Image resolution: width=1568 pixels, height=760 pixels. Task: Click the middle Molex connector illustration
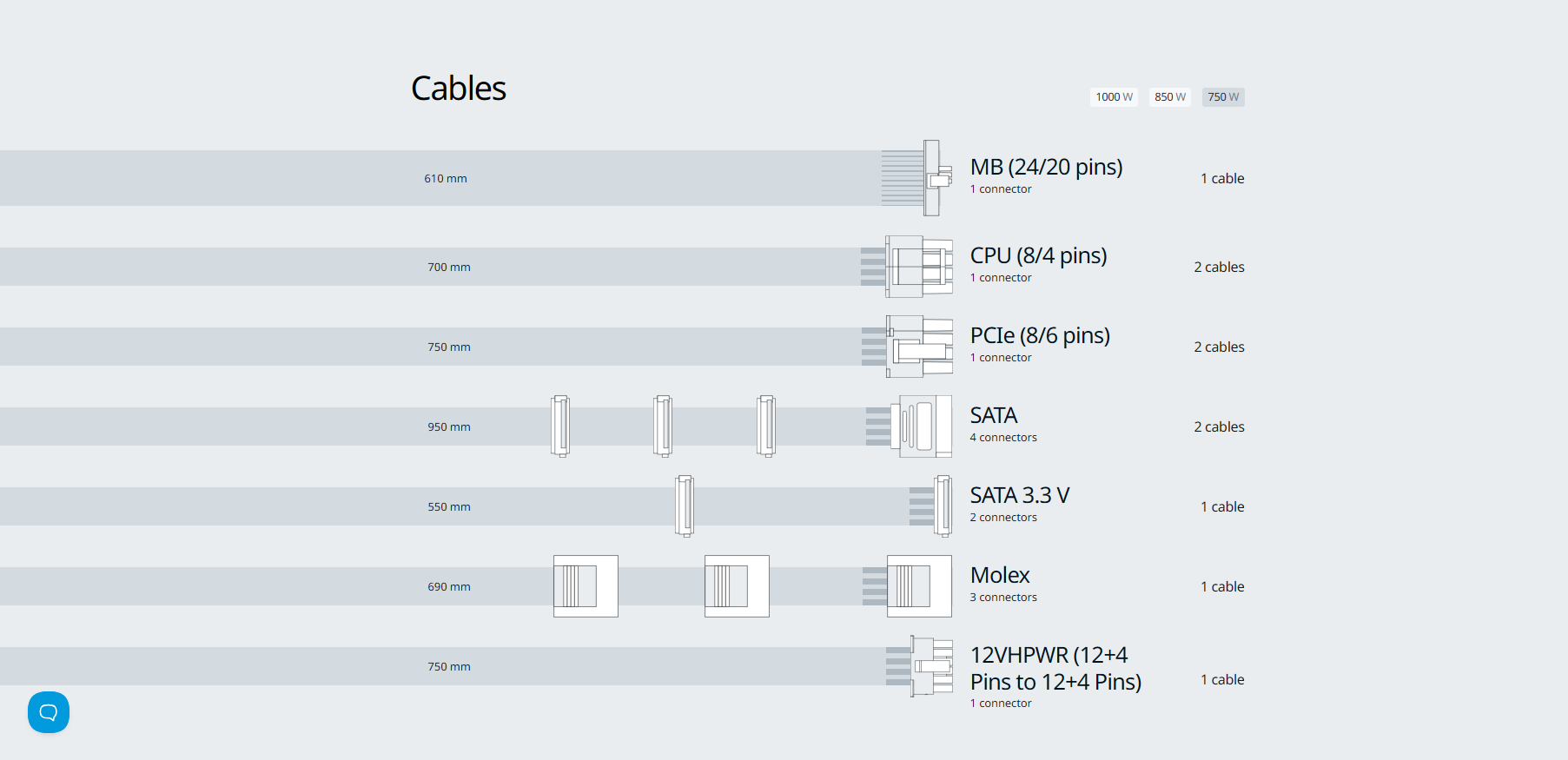pyautogui.click(x=737, y=586)
